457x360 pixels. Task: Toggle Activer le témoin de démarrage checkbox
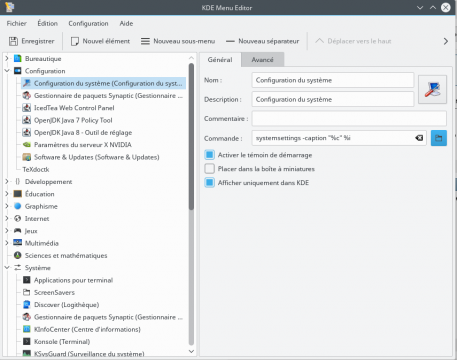[x=209, y=155]
